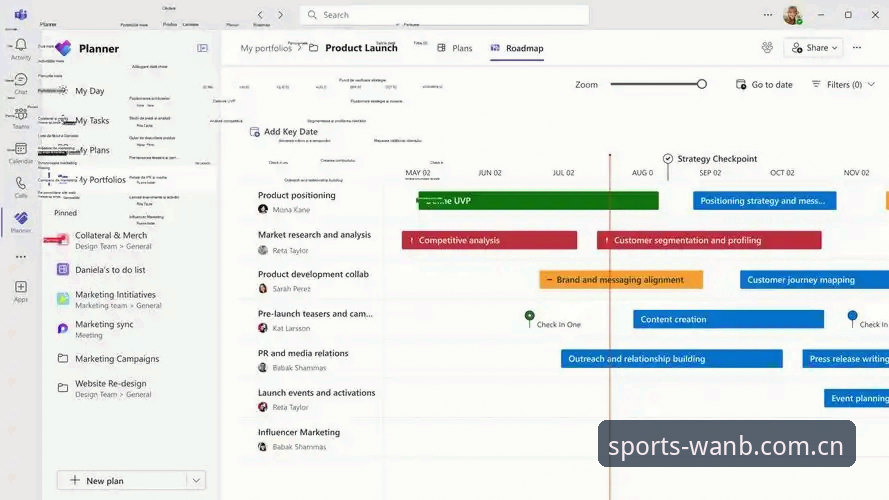Select Market research and analysis row title
Viewport: 889px width, 500px height.
314,234
